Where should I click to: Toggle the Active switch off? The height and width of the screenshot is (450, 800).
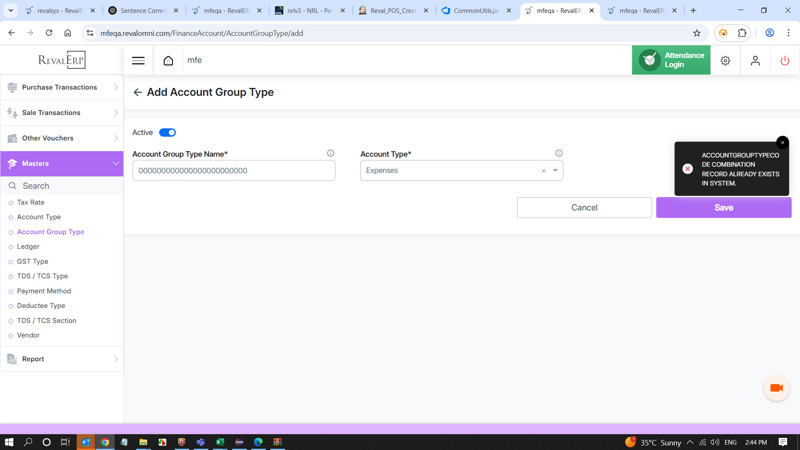pos(167,132)
